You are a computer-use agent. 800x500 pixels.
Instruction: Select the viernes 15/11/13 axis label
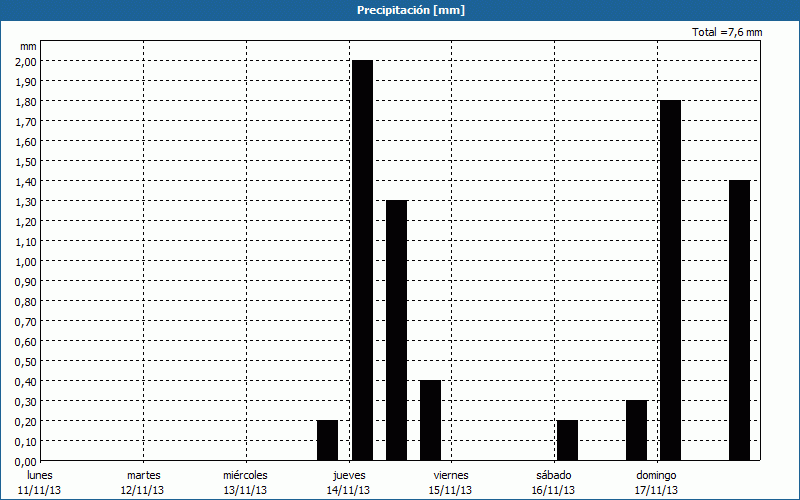451,482
